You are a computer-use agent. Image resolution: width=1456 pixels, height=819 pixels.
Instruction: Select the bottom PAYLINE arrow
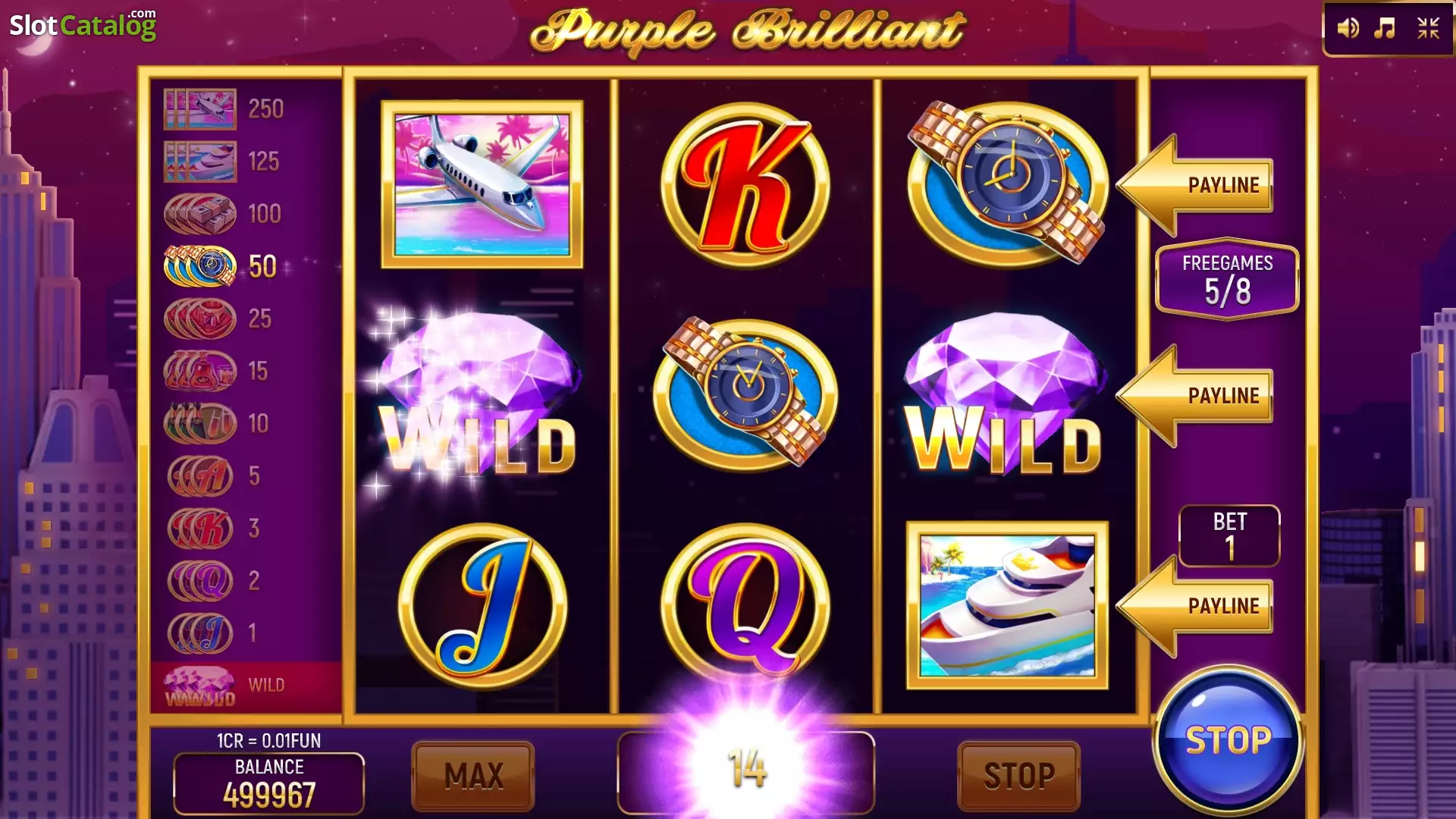click(1194, 606)
